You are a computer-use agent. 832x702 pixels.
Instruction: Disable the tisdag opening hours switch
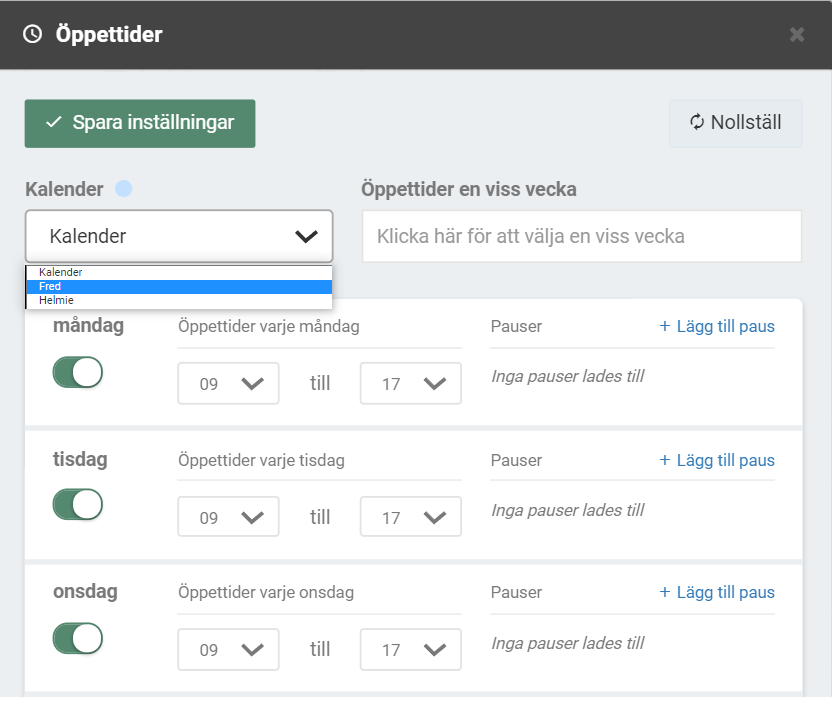pyautogui.click(x=78, y=504)
